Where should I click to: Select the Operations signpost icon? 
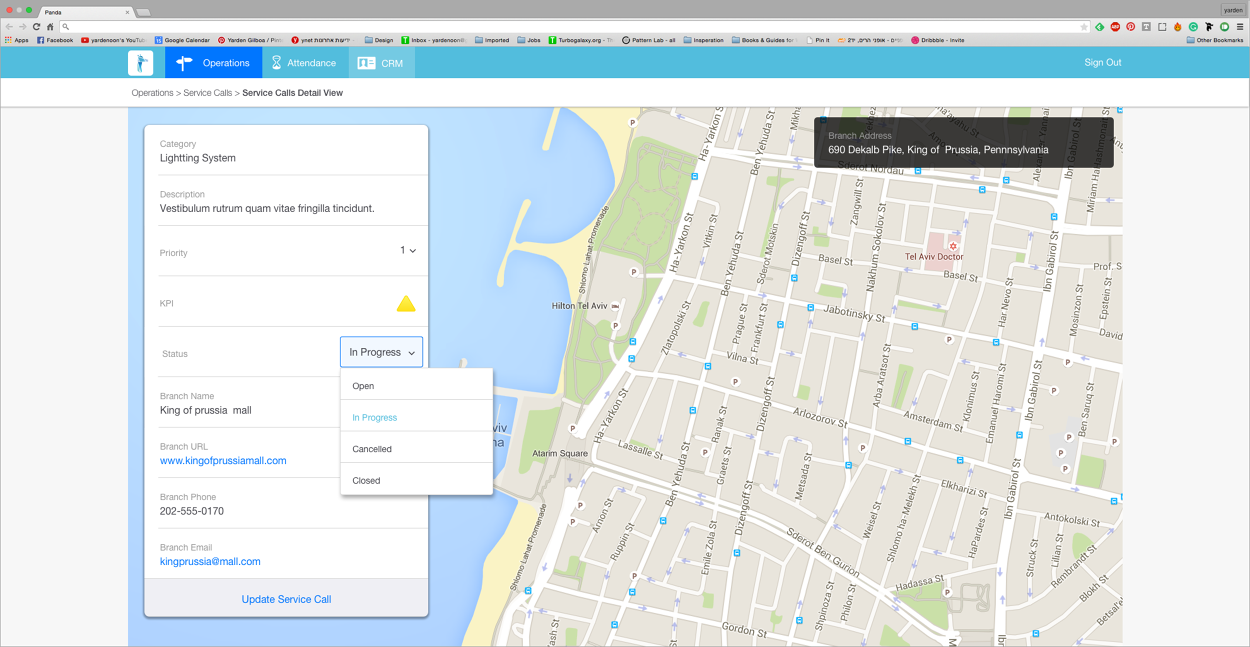click(x=184, y=62)
